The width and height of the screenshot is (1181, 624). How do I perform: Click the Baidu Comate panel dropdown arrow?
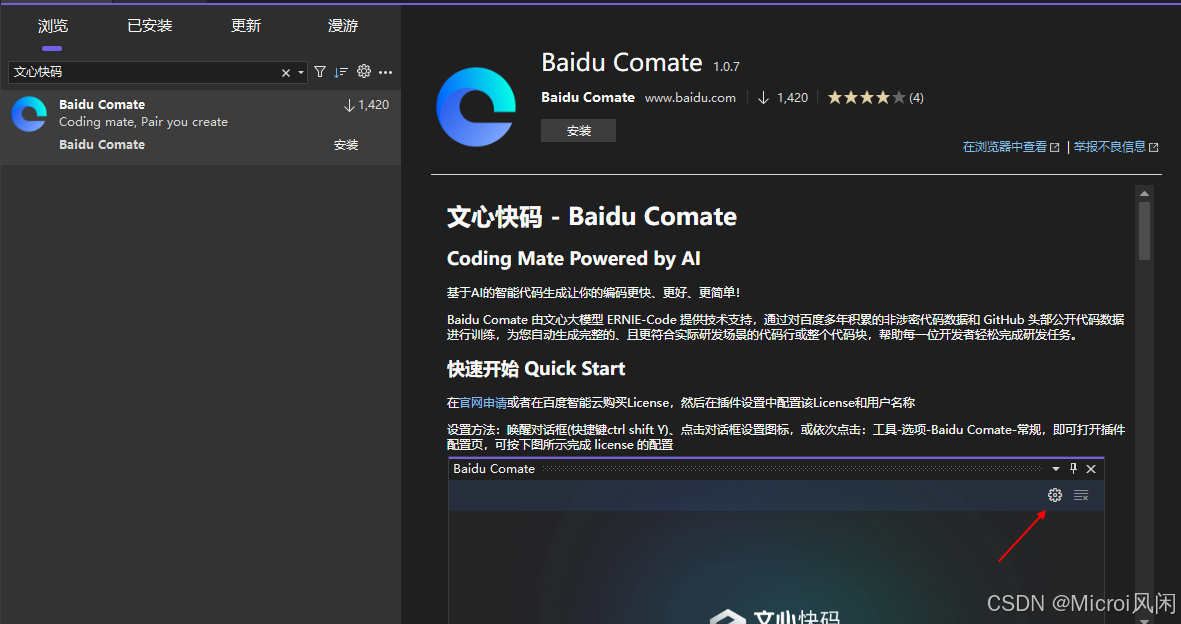point(1056,469)
